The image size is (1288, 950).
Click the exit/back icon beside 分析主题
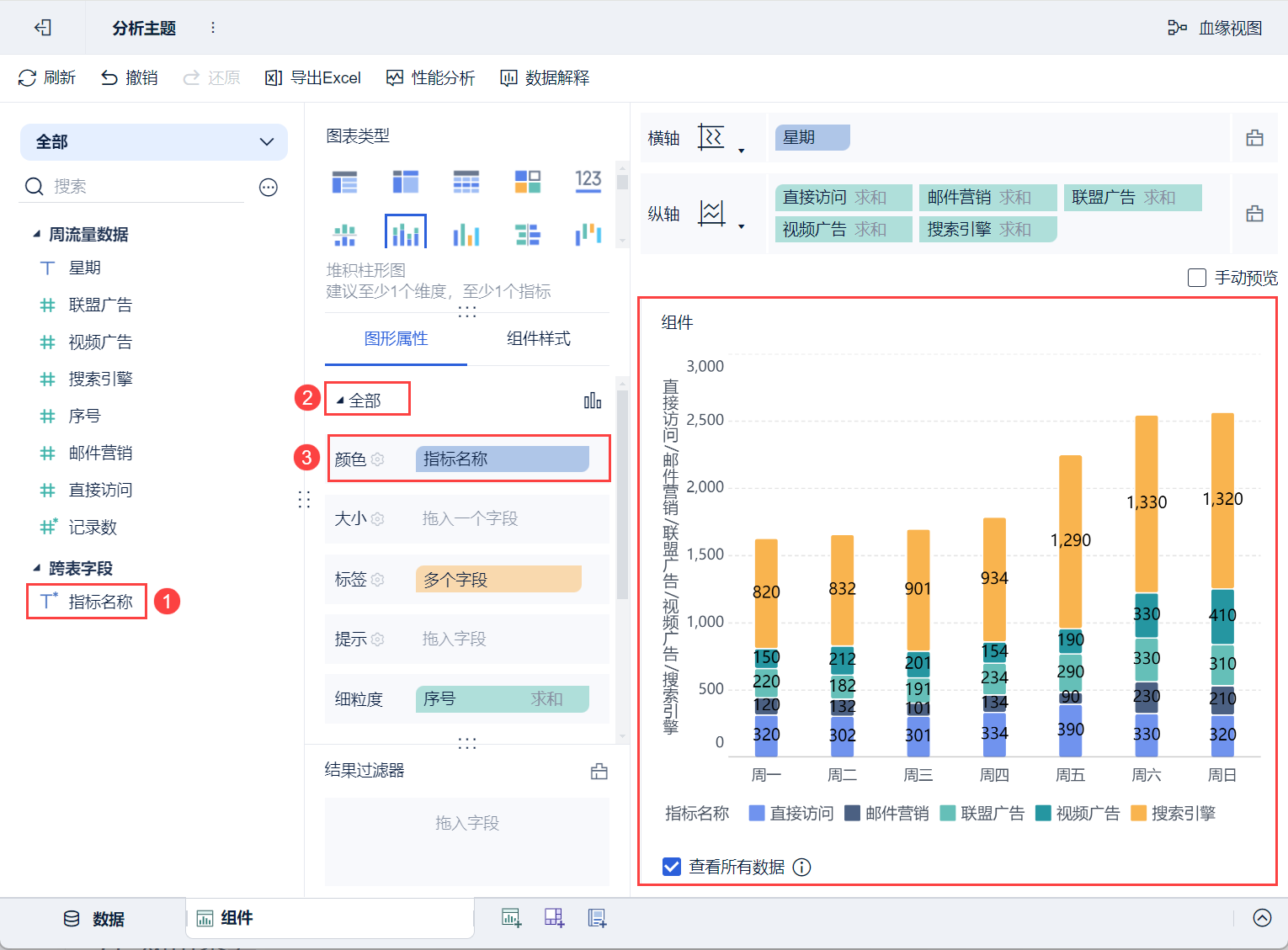click(x=43, y=28)
